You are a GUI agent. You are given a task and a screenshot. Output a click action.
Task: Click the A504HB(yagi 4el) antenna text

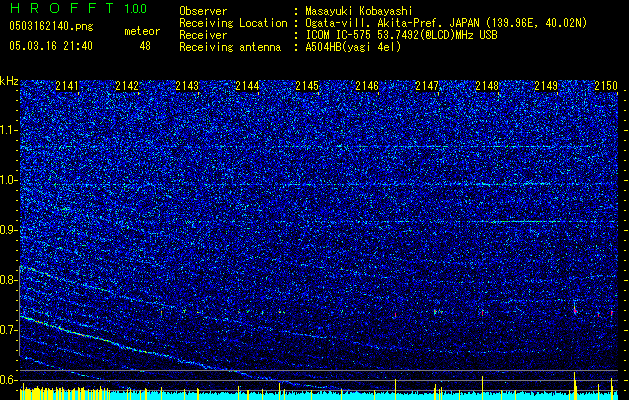click(x=353, y=47)
